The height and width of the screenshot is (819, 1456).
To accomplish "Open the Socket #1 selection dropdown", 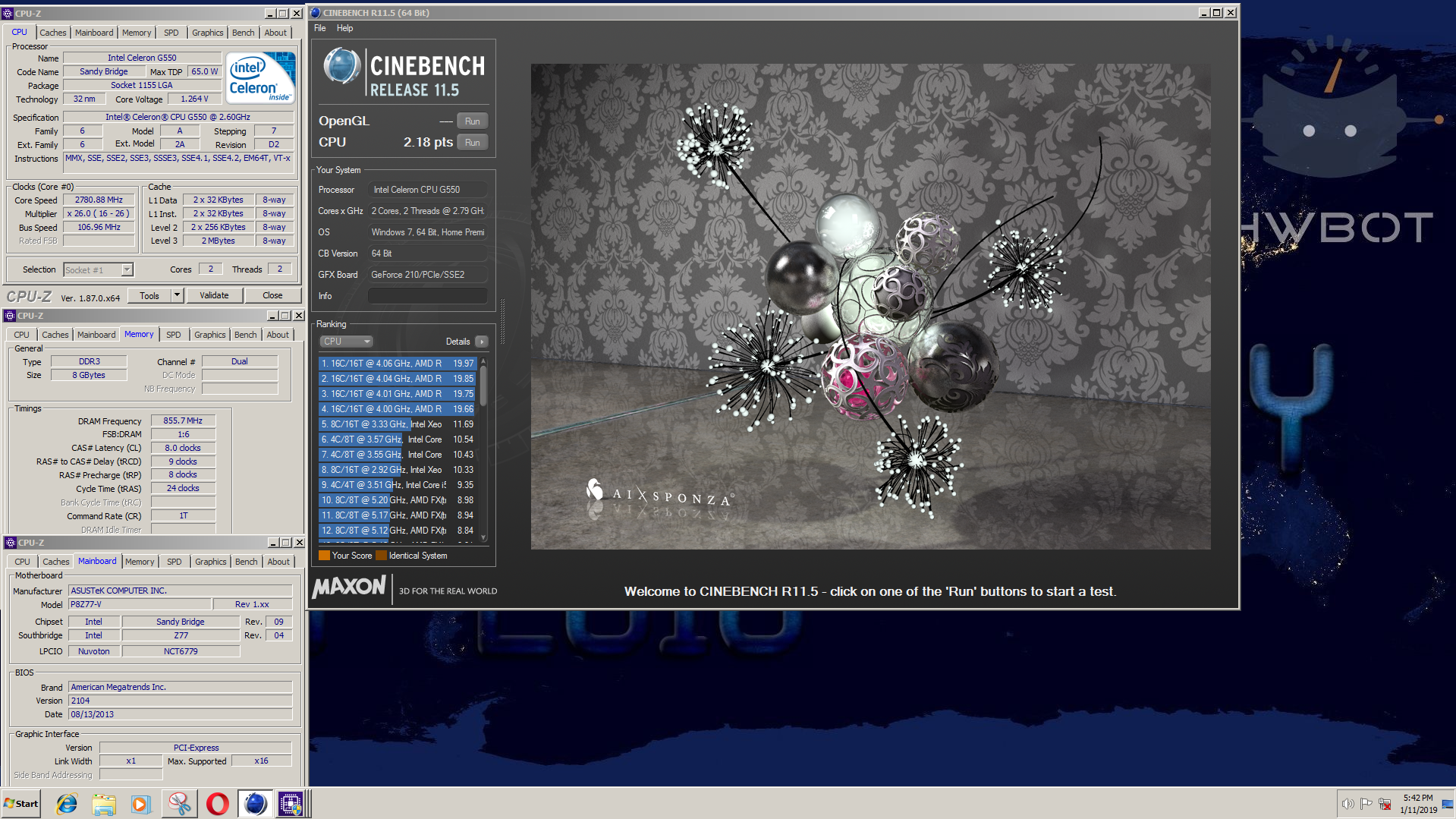I will point(99,270).
